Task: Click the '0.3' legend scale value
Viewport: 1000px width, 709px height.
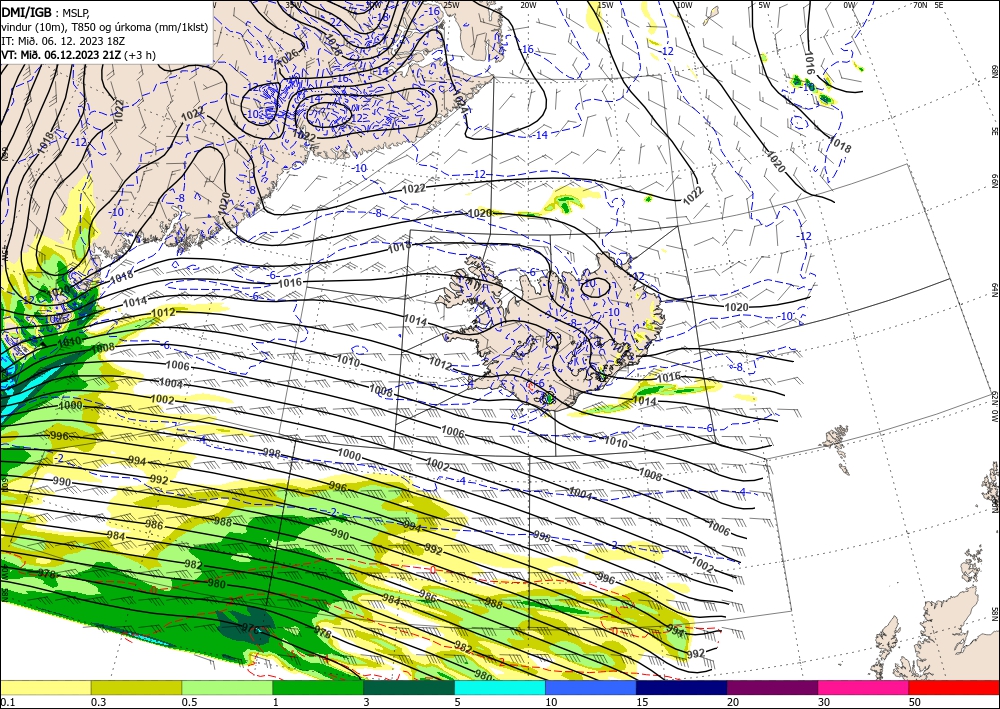Action: pyautogui.click(x=98, y=702)
